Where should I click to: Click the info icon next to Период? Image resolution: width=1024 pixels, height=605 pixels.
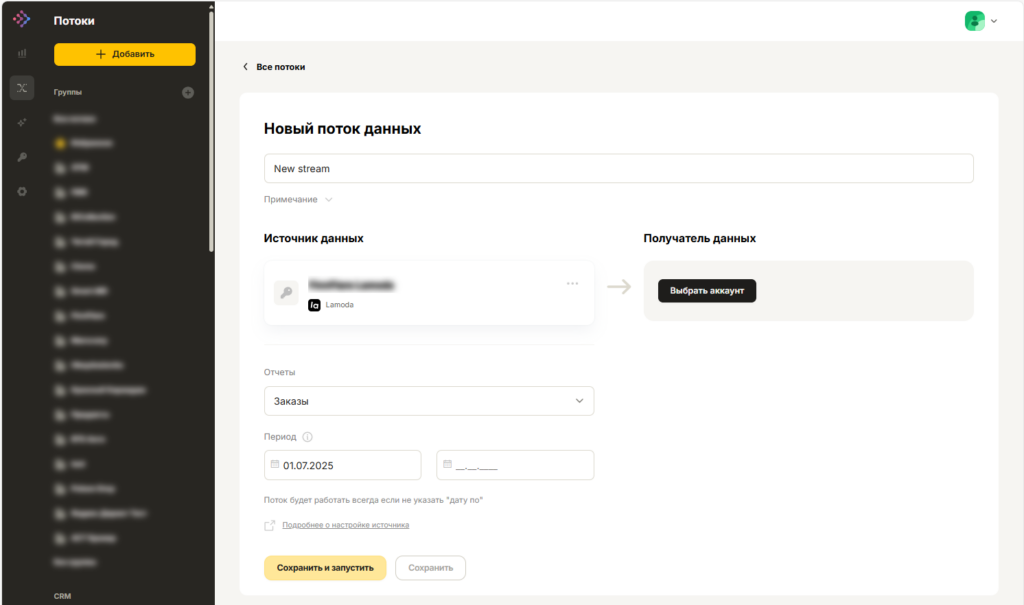(308, 437)
